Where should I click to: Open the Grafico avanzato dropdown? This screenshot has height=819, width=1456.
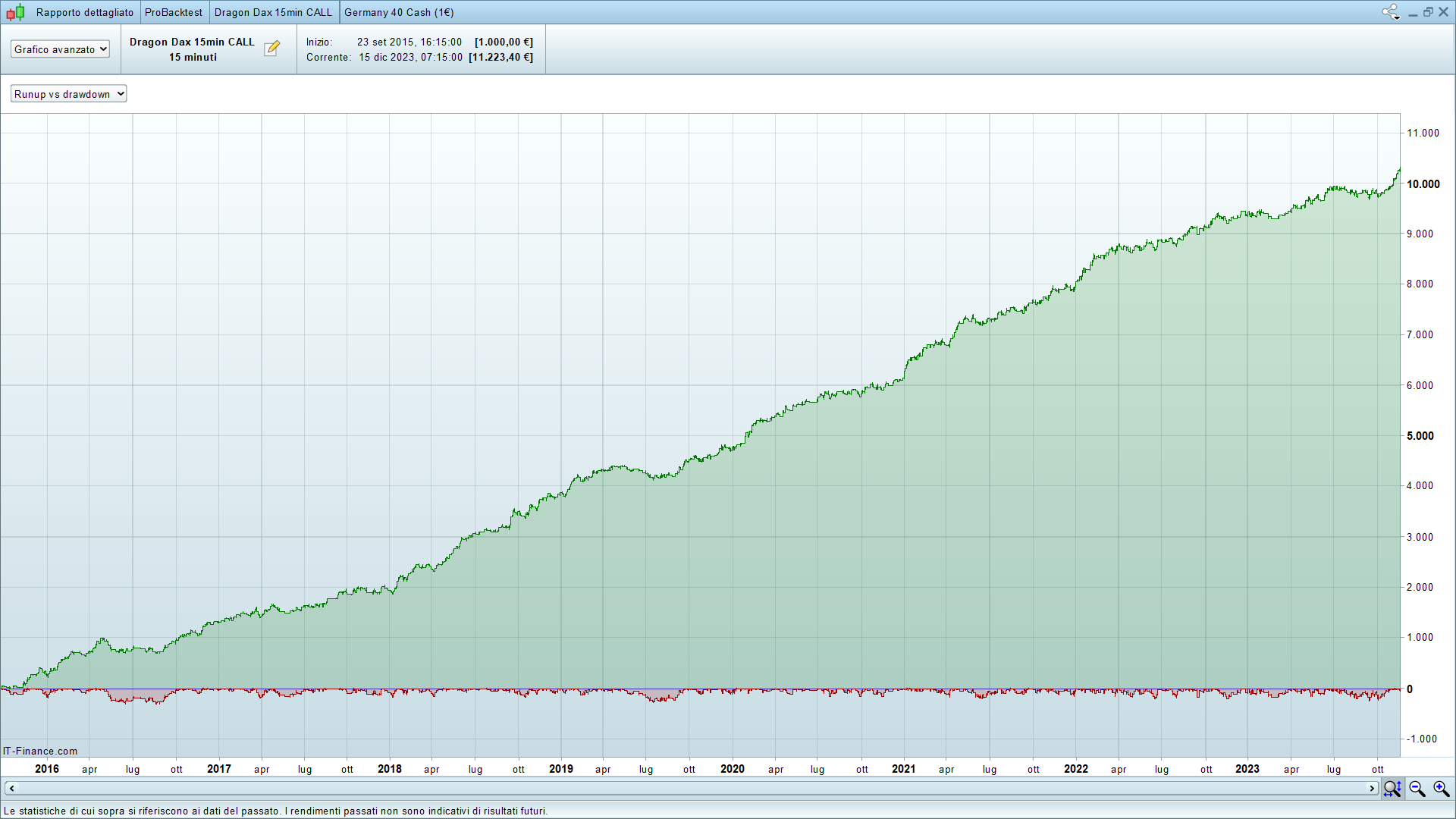pyautogui.click(x=60, y=49)
